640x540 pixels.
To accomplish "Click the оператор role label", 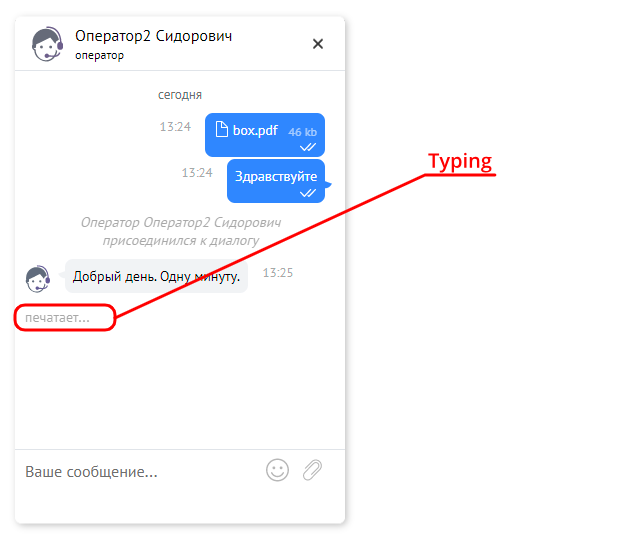I will [x=99, y=56].
